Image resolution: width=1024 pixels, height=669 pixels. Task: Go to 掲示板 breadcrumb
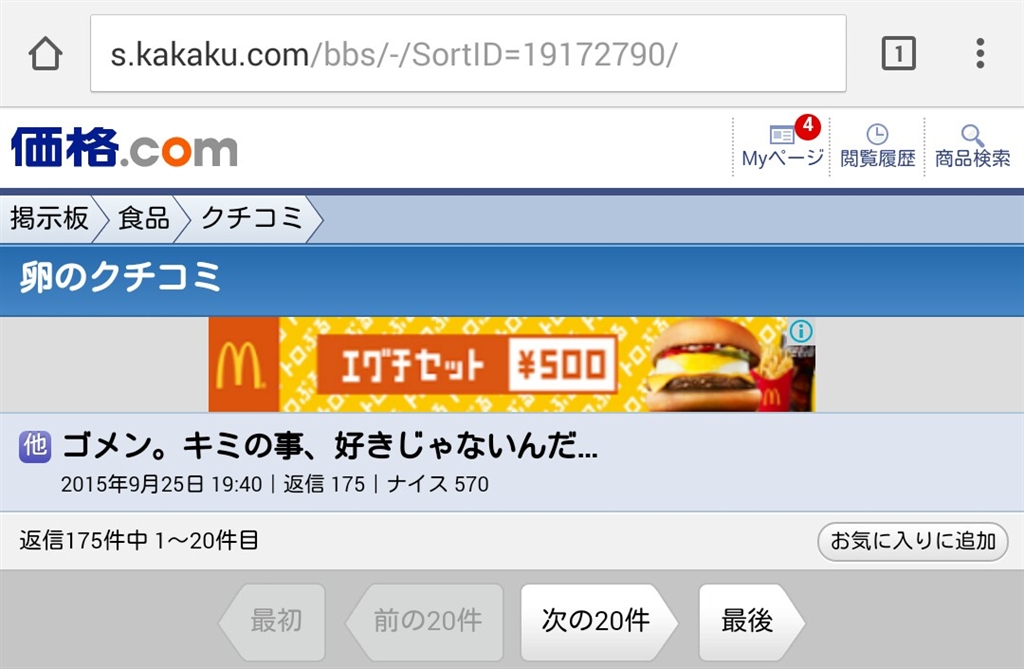click(50, 218)
